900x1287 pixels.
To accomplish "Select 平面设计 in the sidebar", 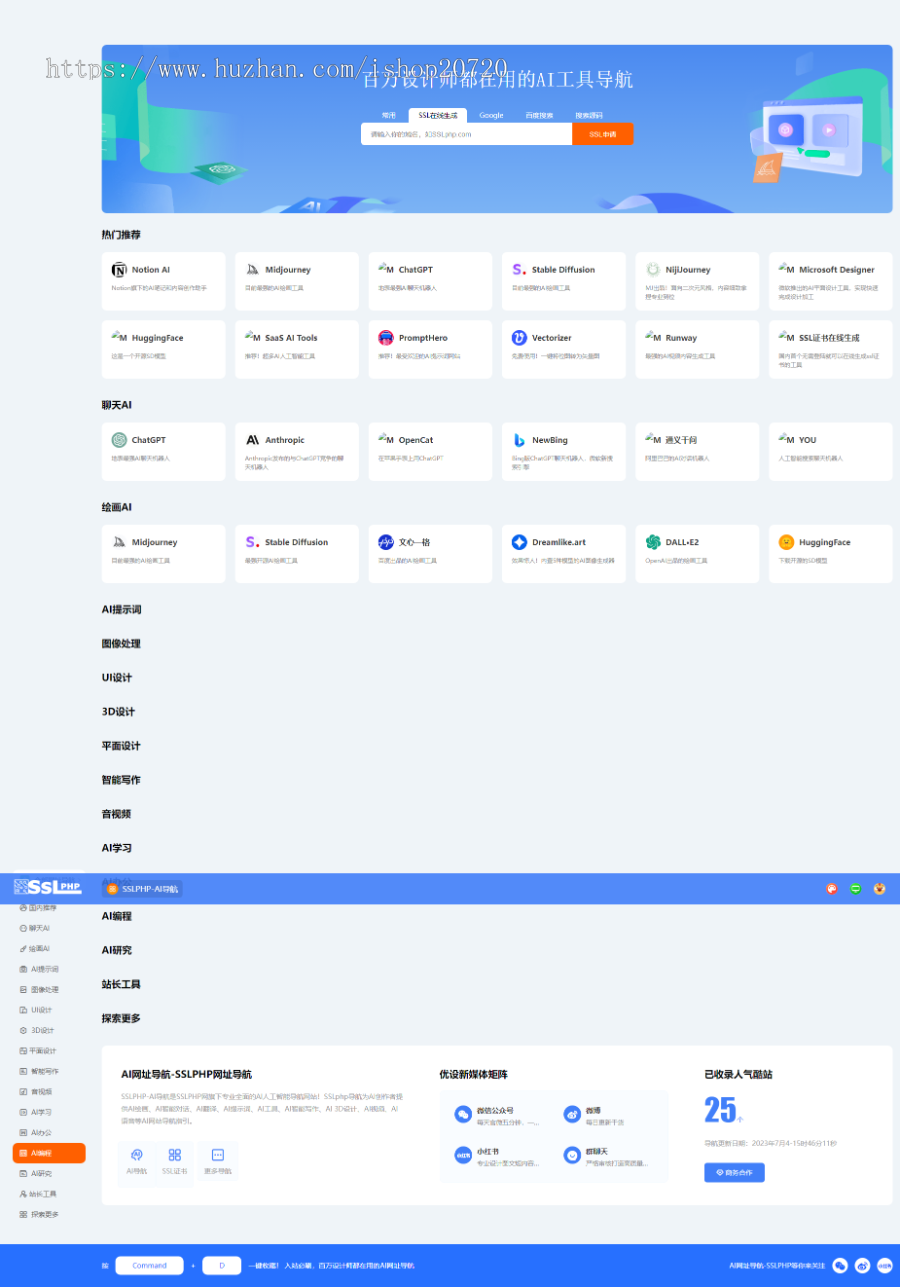I will point(48,1051).
